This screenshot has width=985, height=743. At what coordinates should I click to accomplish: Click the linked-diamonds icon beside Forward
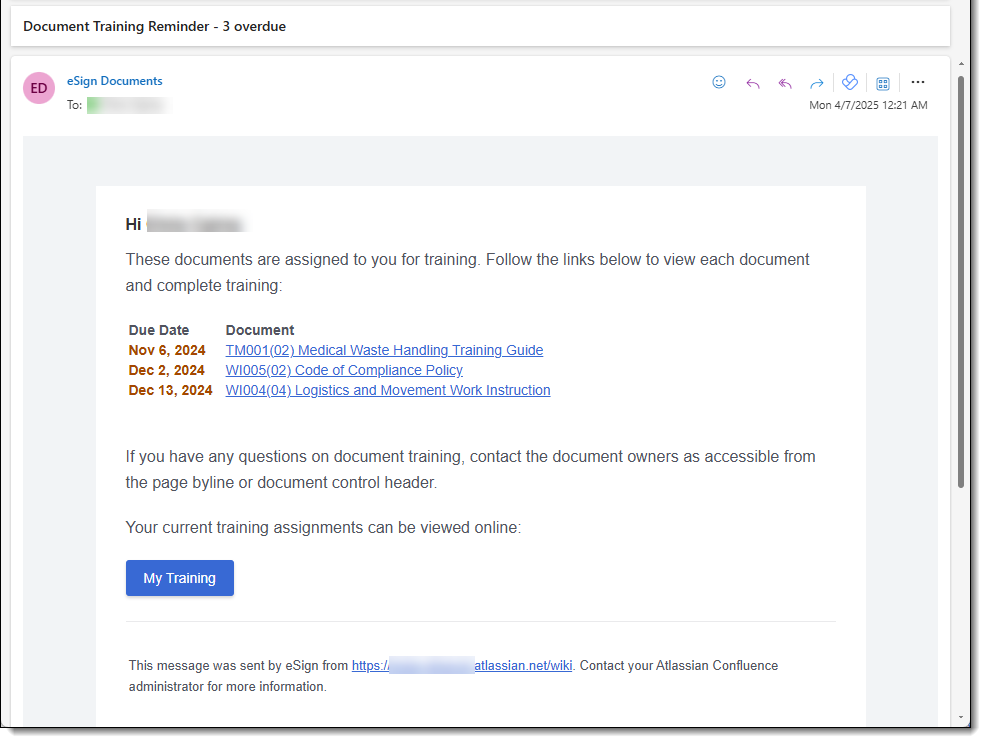(x=850, y=83)
